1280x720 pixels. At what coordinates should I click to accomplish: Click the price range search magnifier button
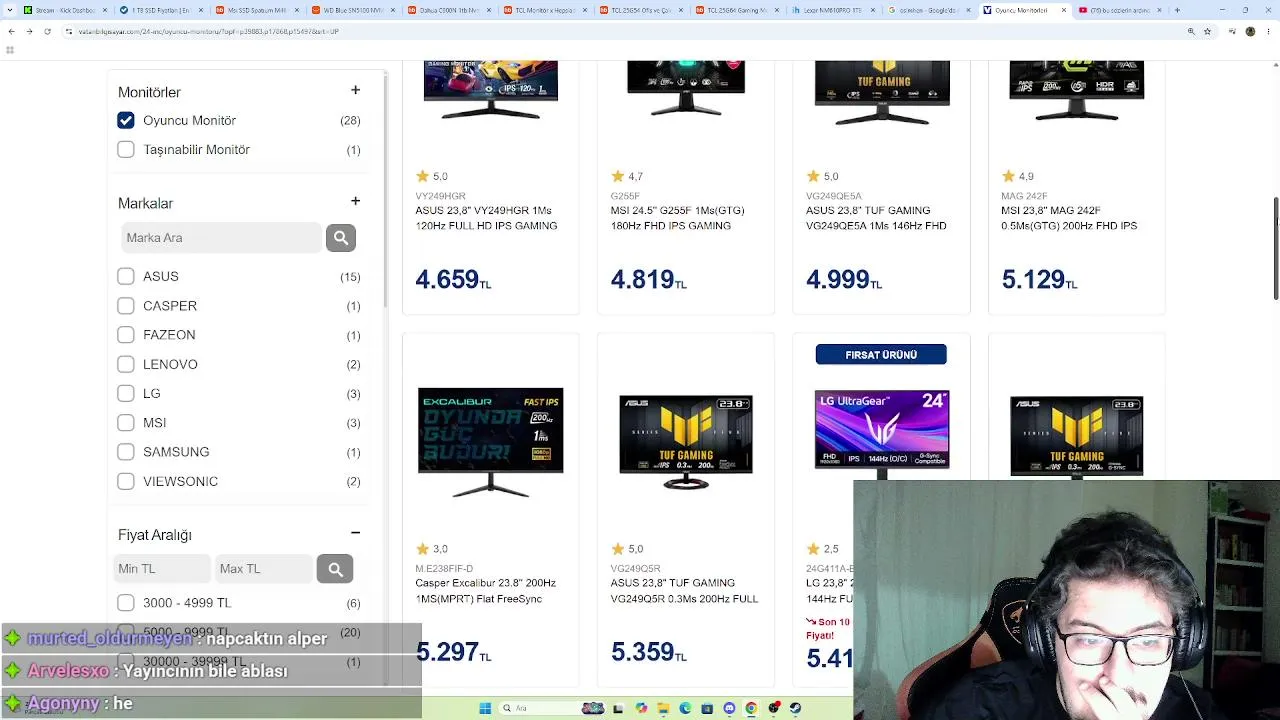tap(335, 569)
